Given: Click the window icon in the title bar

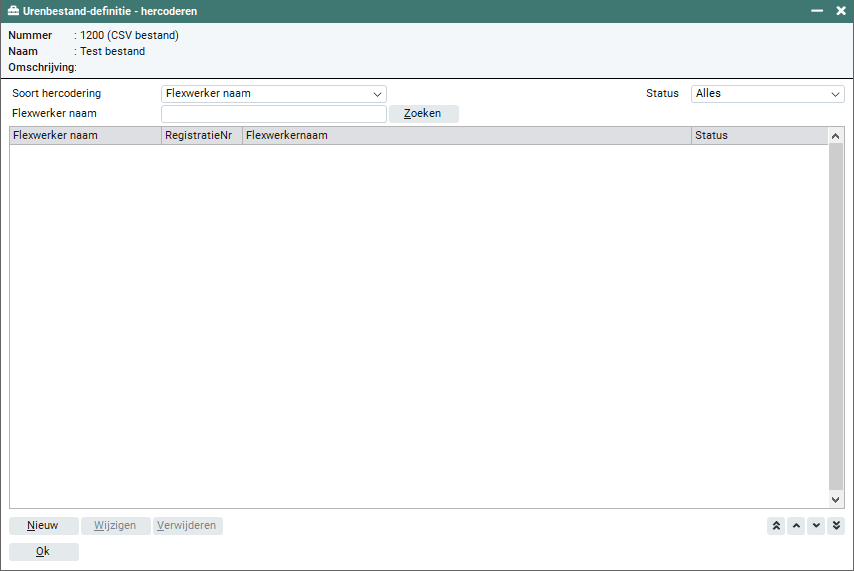Looking at the screenshot, I should pos(12,11).
